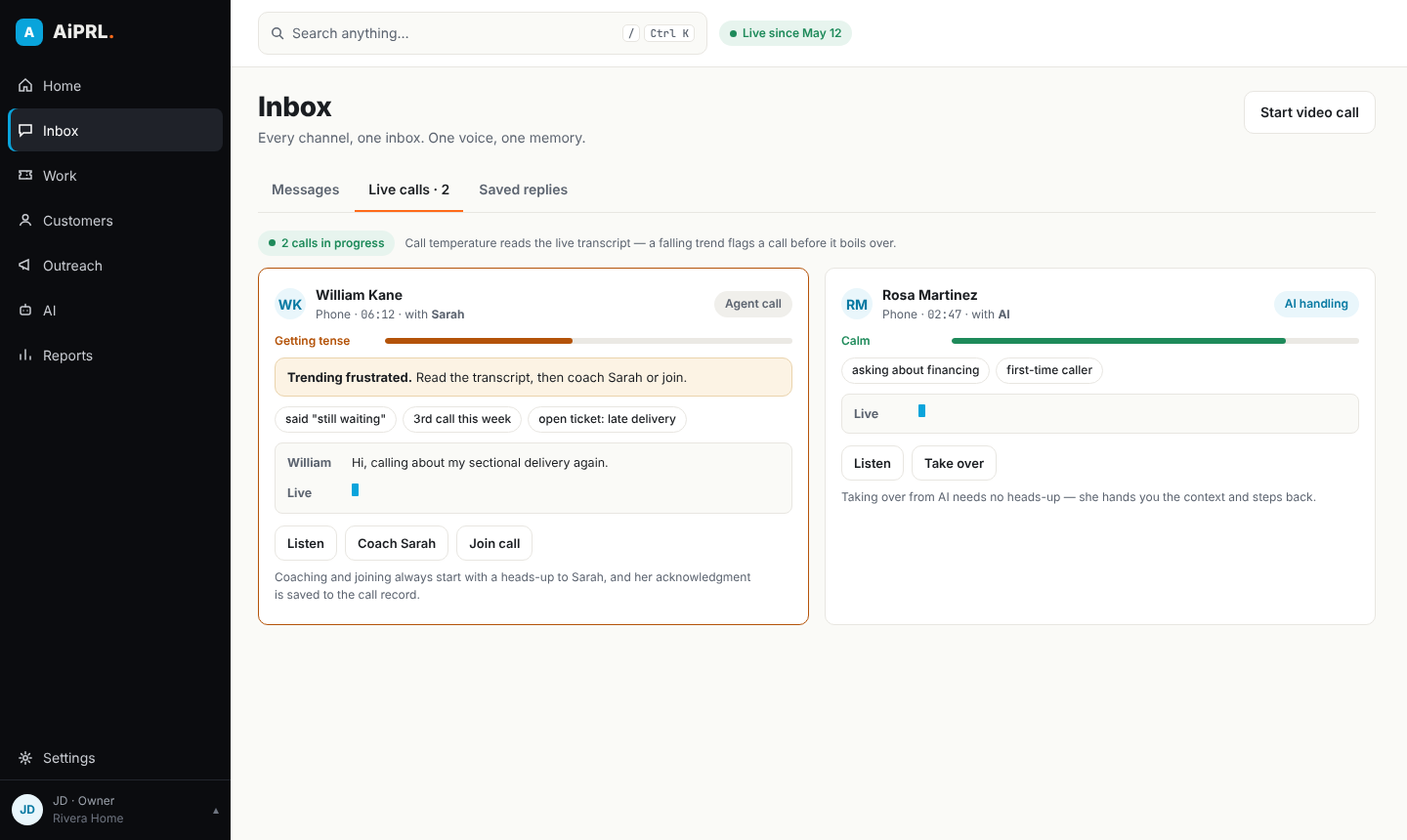Focus the Search anything field

483,33
